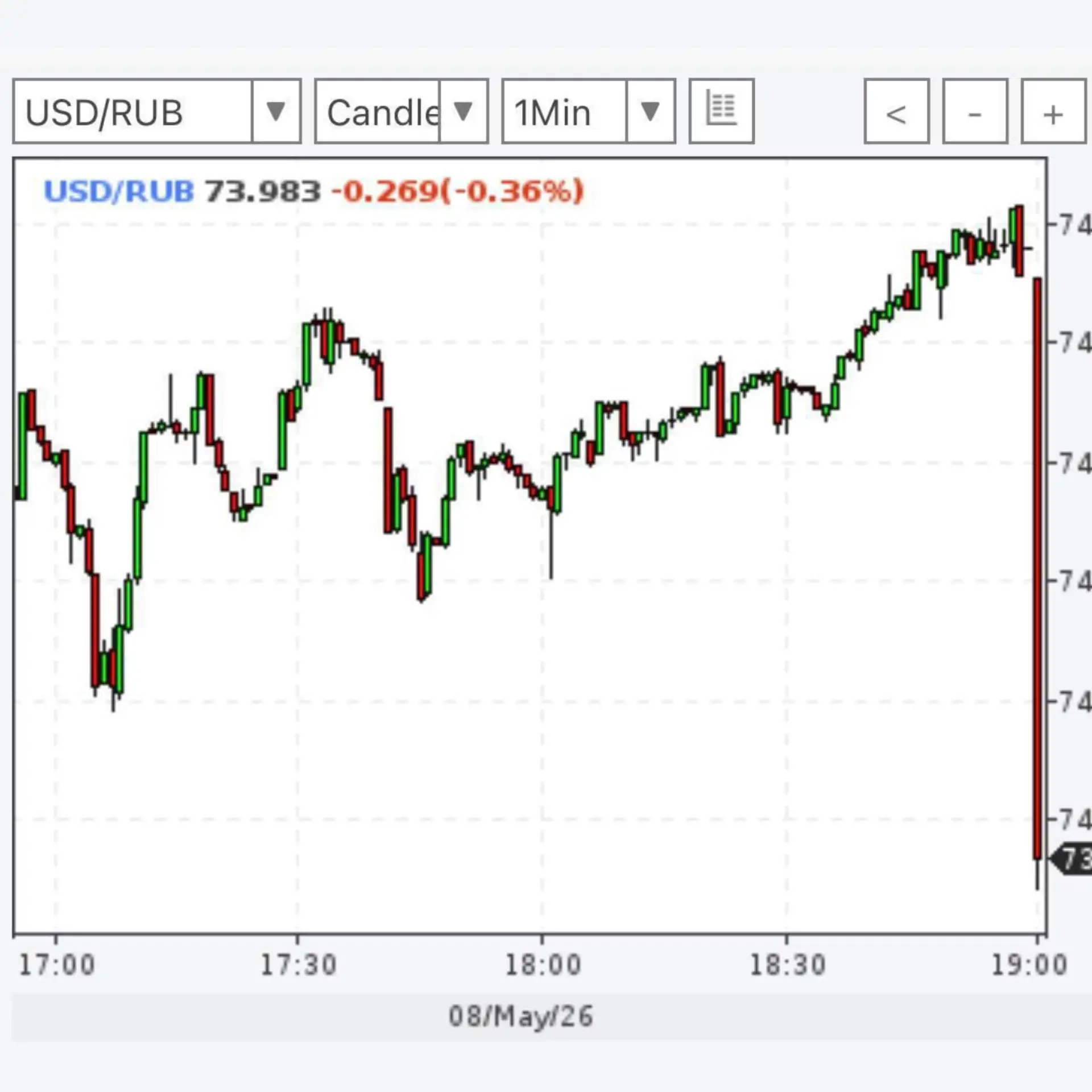This screenshot has height=1092, width=1092.
Task: Click the 17:30 time axis label
Action: pos(298,965)
